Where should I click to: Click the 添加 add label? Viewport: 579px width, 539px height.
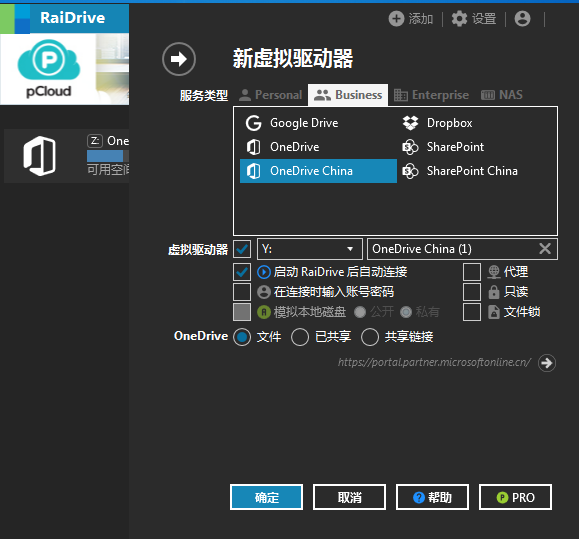421,18
